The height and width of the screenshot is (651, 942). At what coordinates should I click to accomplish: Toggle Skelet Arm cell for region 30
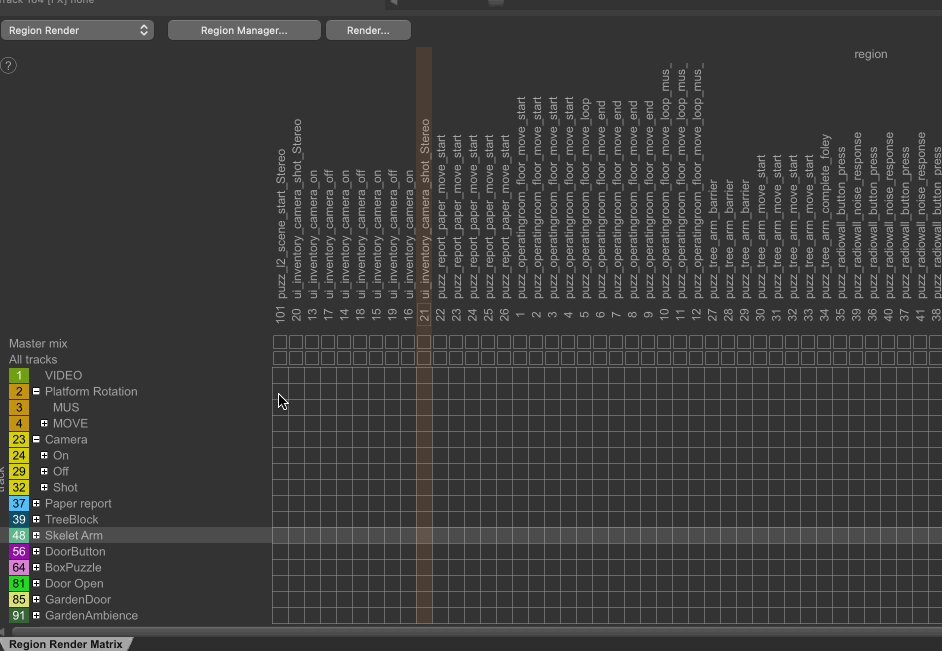coord(760,536)
